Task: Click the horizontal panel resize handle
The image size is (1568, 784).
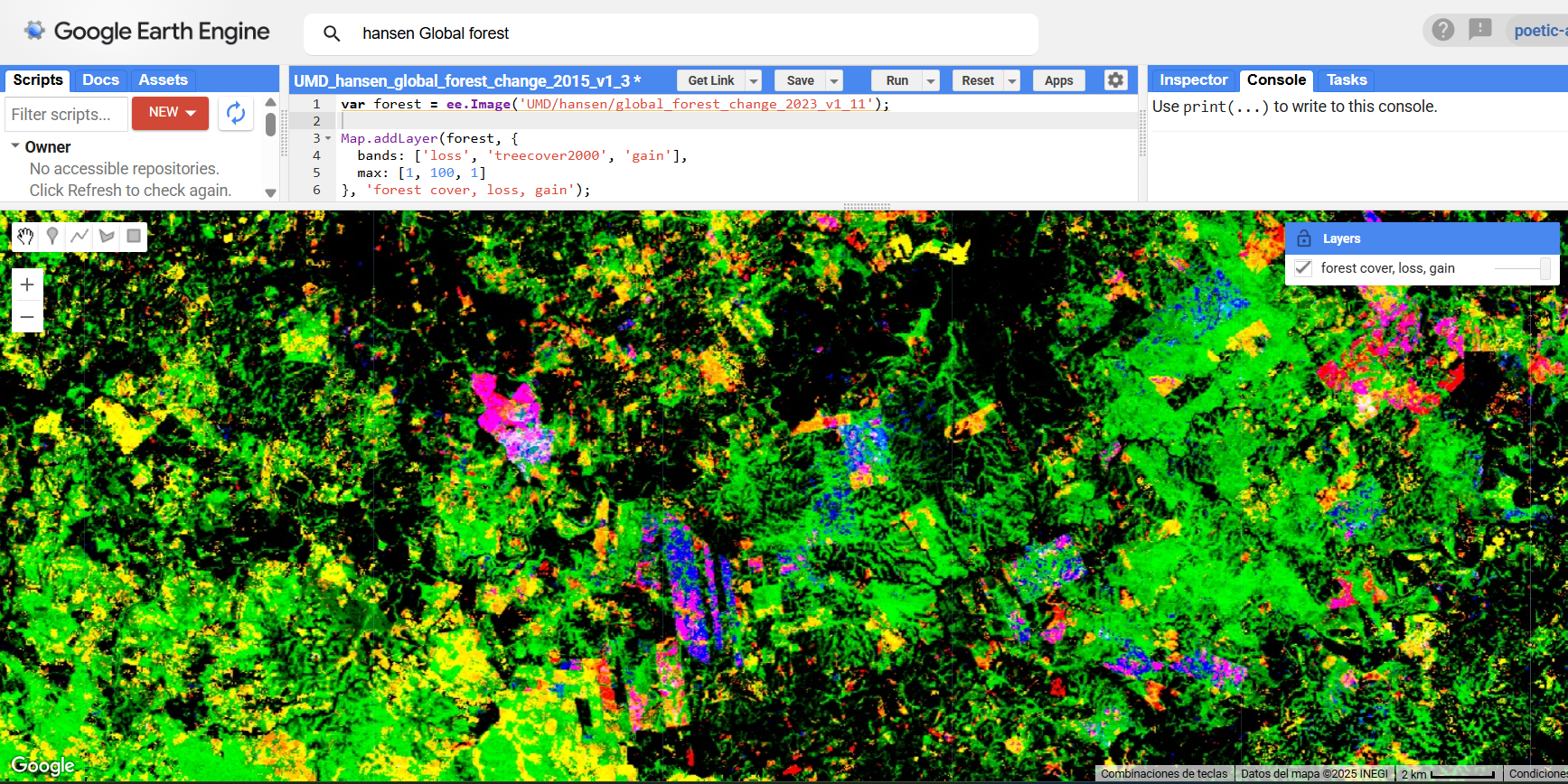Action: pos(867,206)
